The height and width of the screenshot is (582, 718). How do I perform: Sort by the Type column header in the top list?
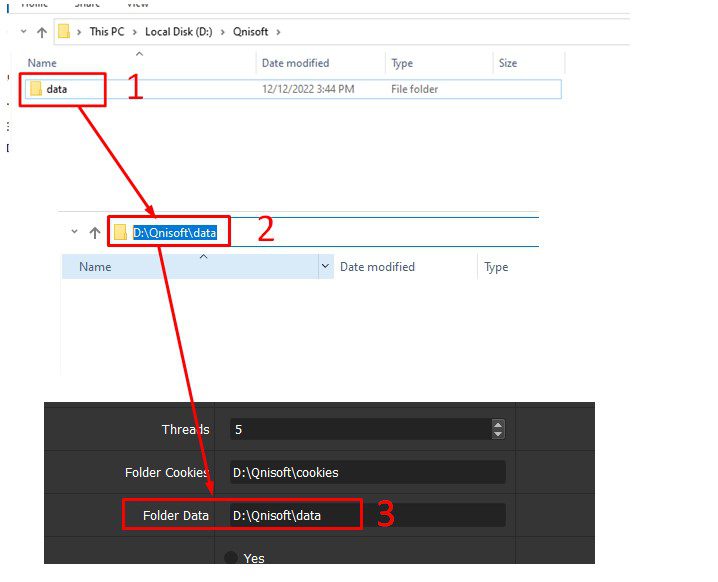coord(402,63)
